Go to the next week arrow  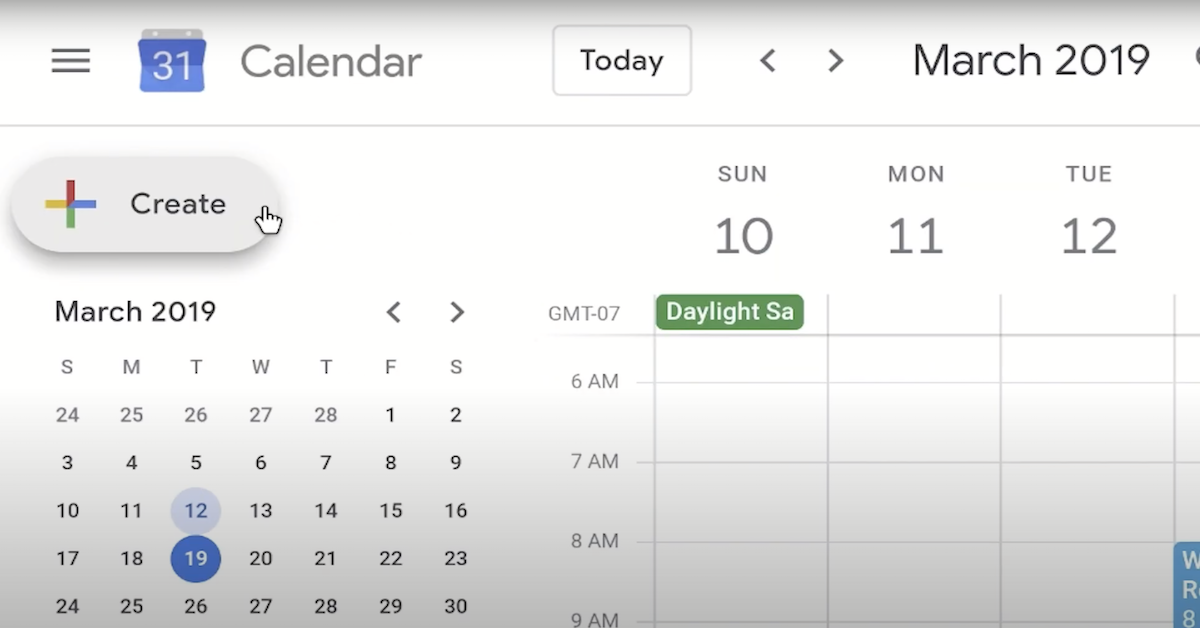tap(836, 61)
